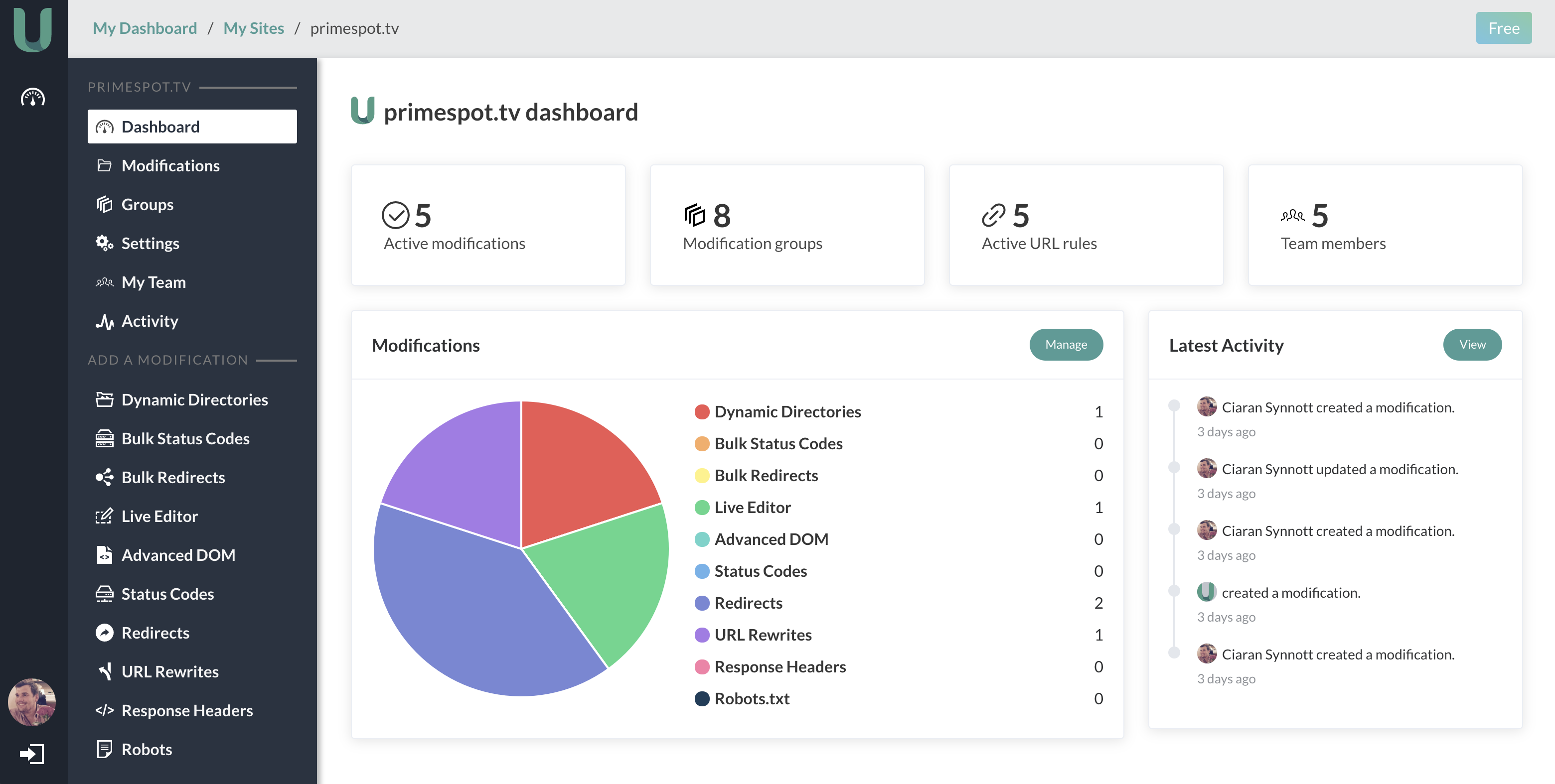This screenshot has height=784, width=1555.
Task: Click 'Response Headers' legend label in chart
Action: (x=780, y=667)
